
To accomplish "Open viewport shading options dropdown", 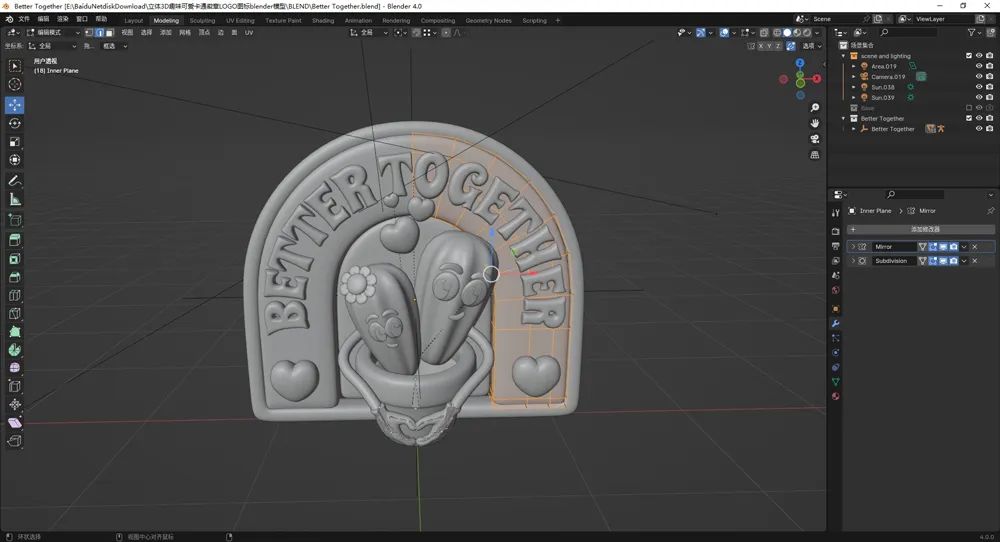I will [x=818, y=33].
